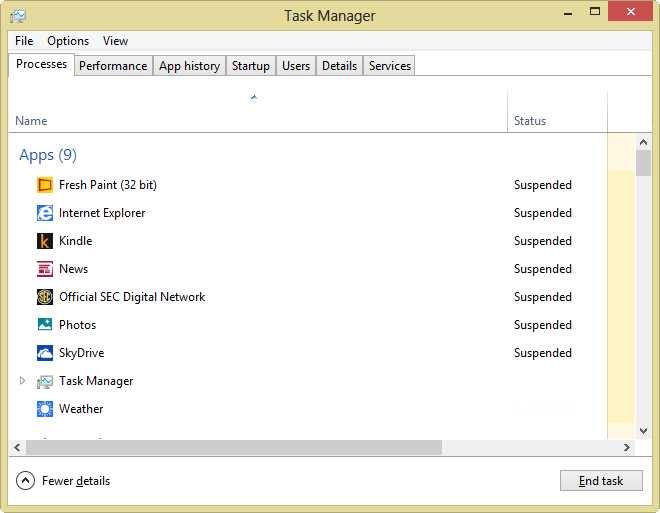The image size is (660, 513).
Task: Select the Kindle row text
Action: point(76,241)
